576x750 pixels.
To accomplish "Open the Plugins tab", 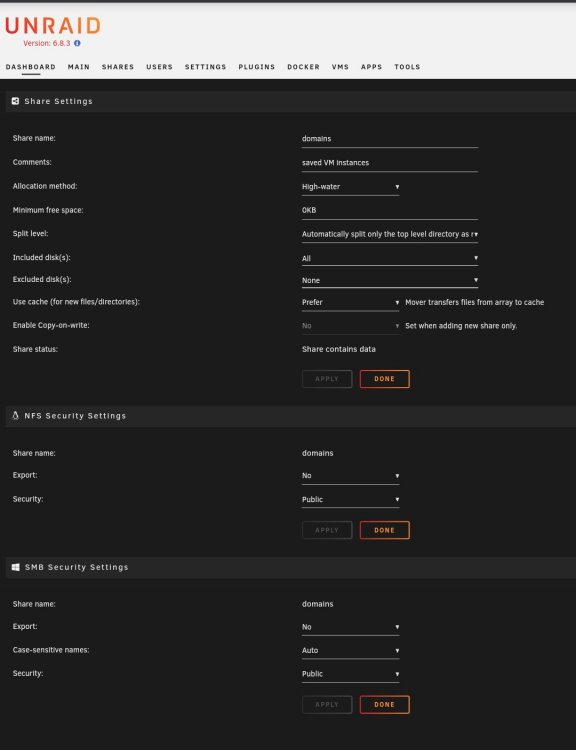I will [257, 67].
